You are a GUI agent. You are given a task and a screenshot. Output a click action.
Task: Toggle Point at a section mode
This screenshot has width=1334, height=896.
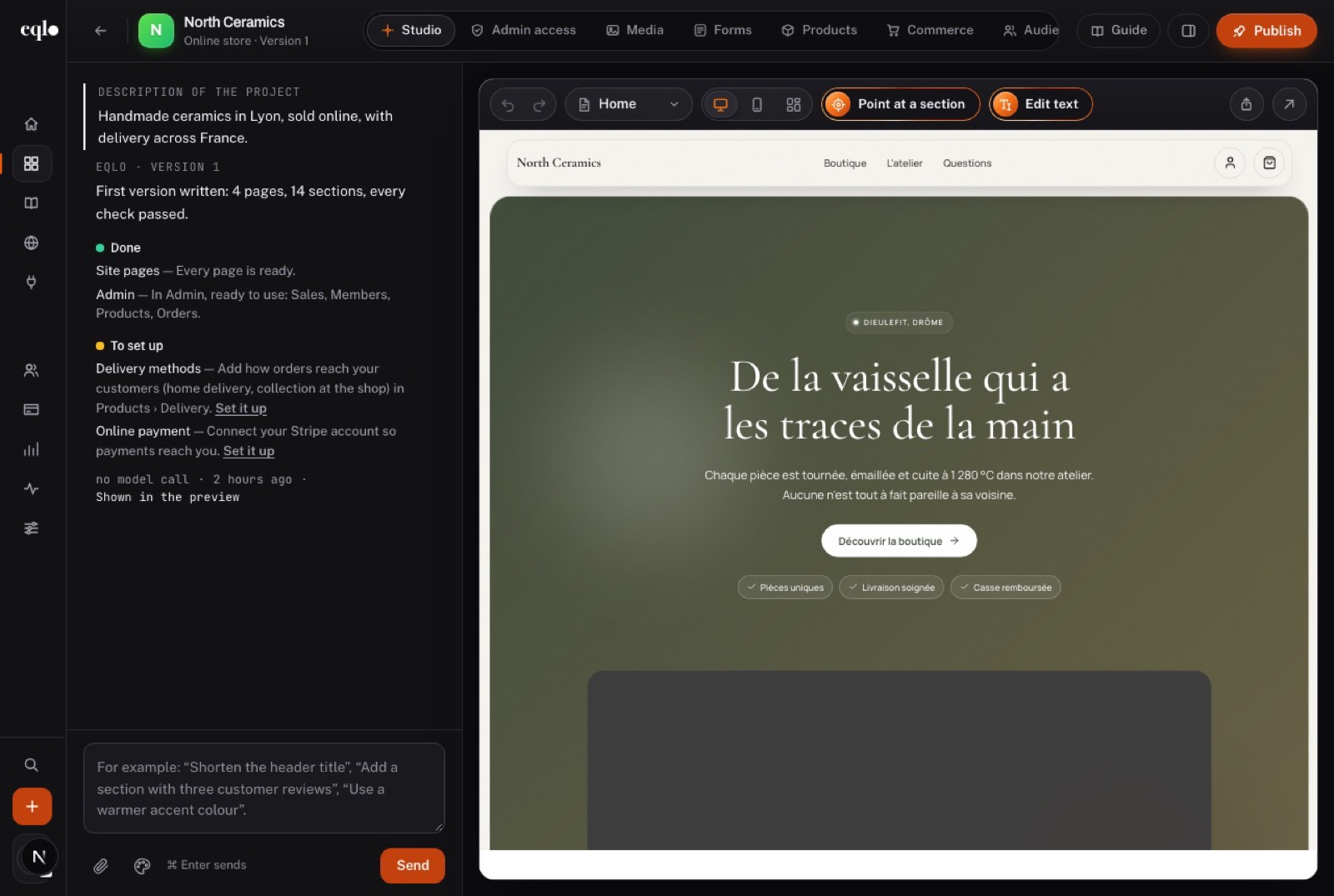click(900, 104)
